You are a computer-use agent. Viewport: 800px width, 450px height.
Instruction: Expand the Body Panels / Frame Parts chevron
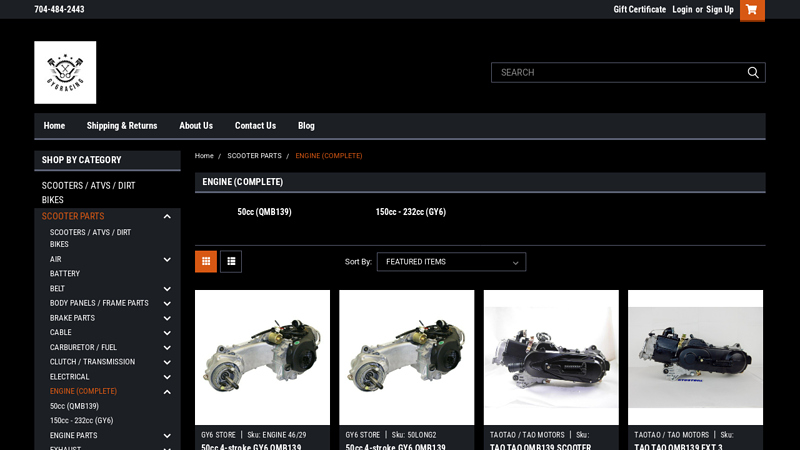(167, 303)
